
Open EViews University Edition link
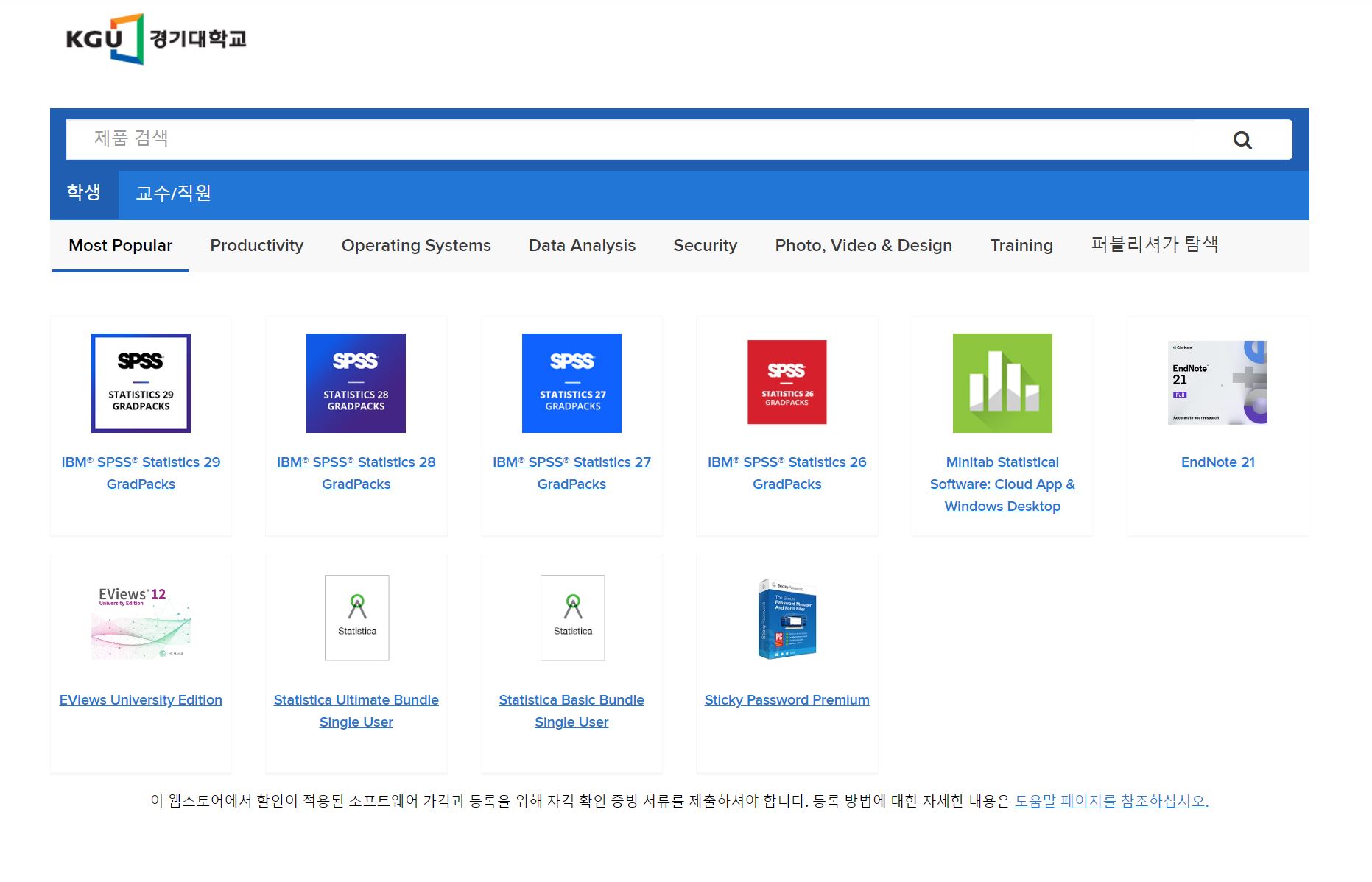click(141, 700)
